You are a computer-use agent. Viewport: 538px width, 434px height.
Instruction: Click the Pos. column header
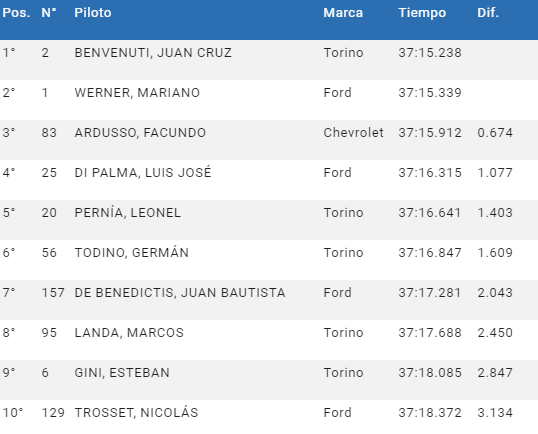point(16,13)
